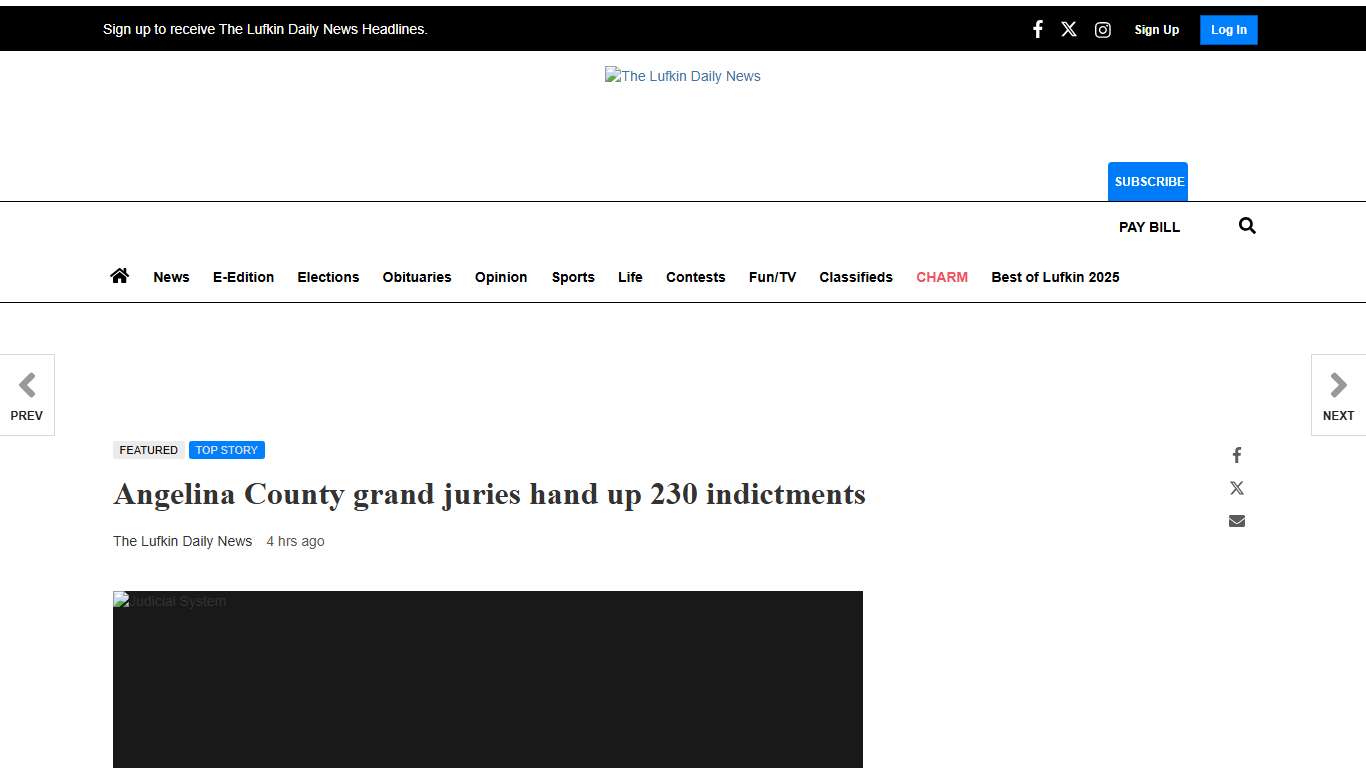Click the SUBSCRIBE button
The image size is (1366, 768).
pyautogui.click(x=1147, y=181)
